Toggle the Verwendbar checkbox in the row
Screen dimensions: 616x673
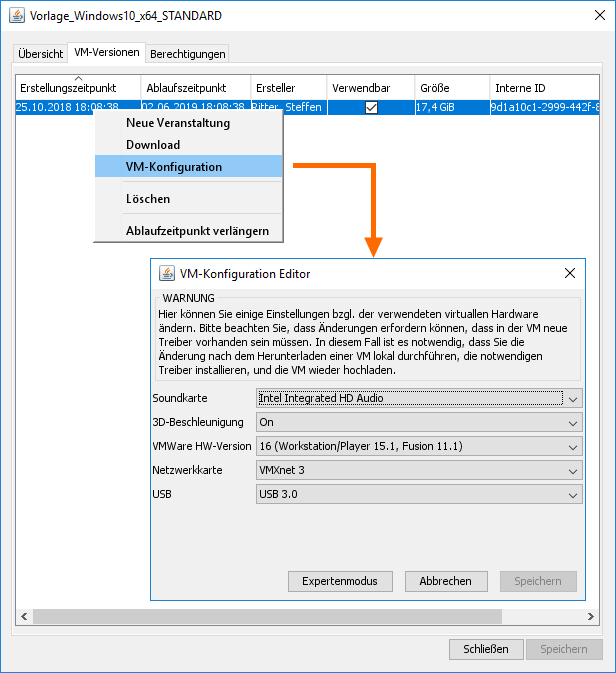pos(371,107)
